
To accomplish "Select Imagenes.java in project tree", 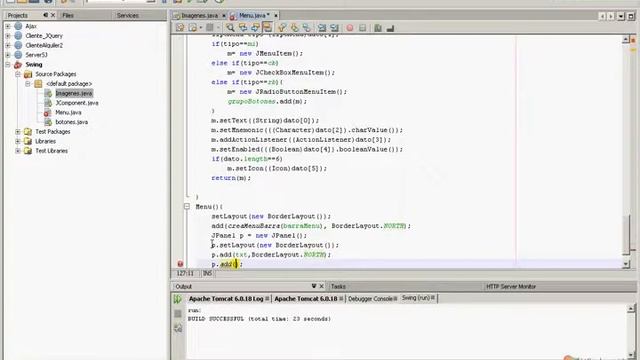I will click(74, 93).
